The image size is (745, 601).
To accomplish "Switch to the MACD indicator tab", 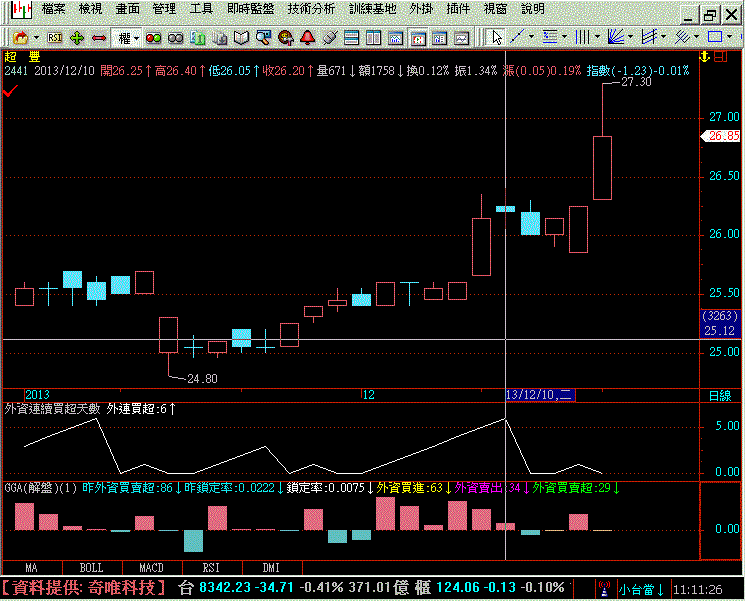I will (x=151, y=567).
